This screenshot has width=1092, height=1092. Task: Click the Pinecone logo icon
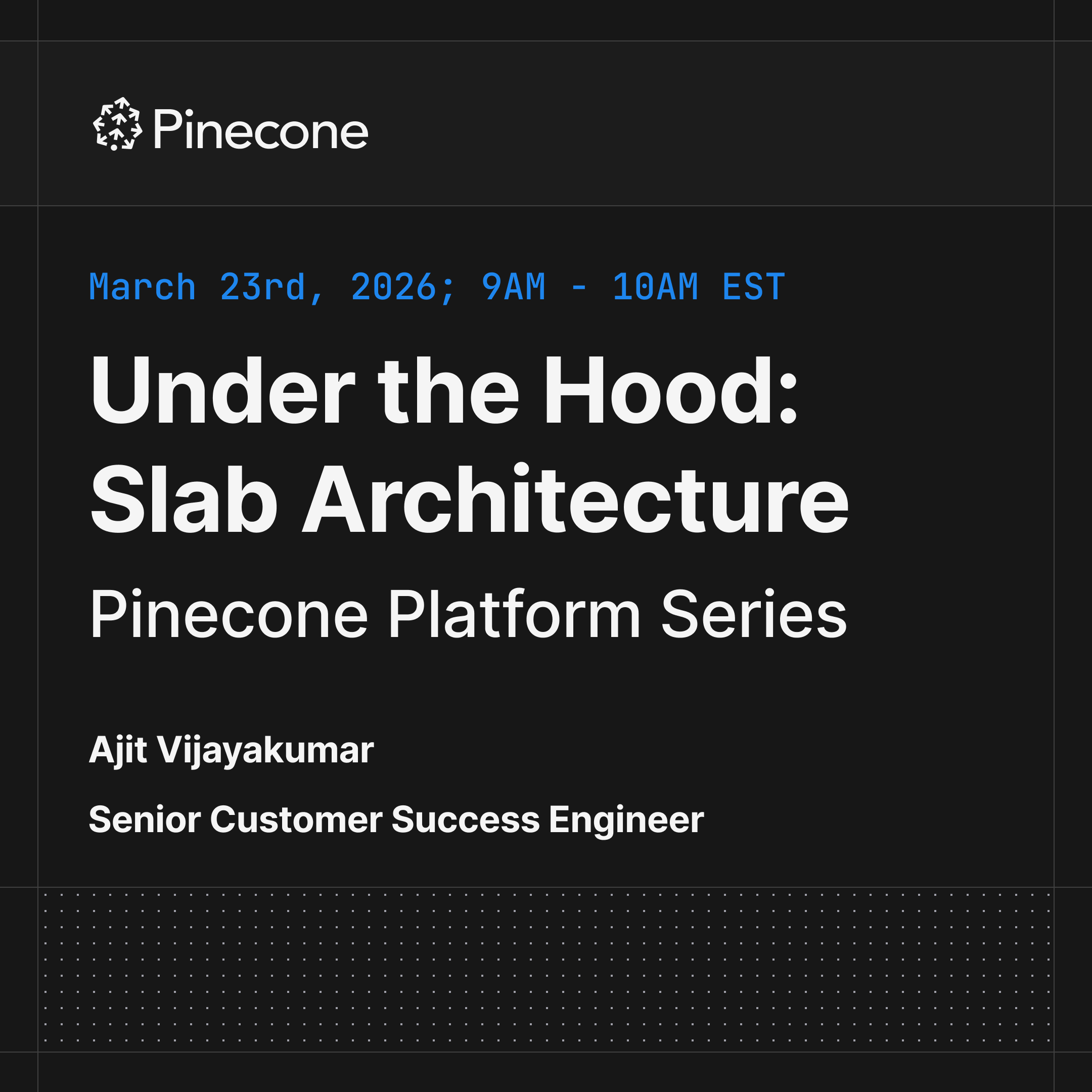click(x=118, y=124)
